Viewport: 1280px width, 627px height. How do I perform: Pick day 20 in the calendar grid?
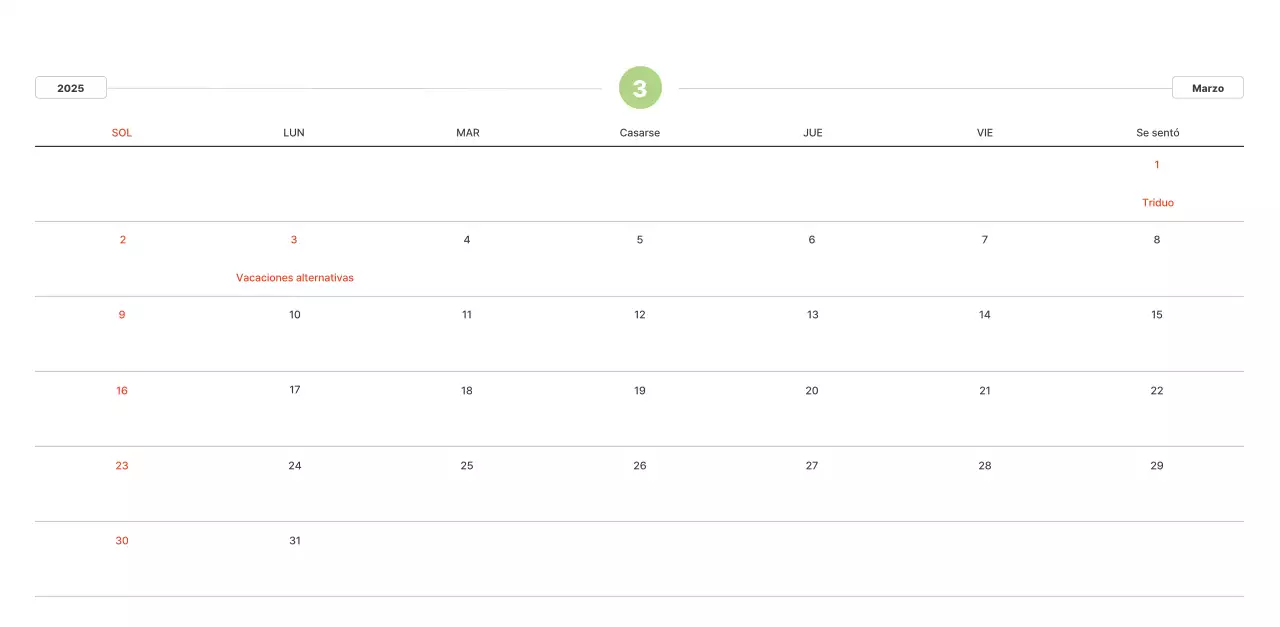[812, 391]
